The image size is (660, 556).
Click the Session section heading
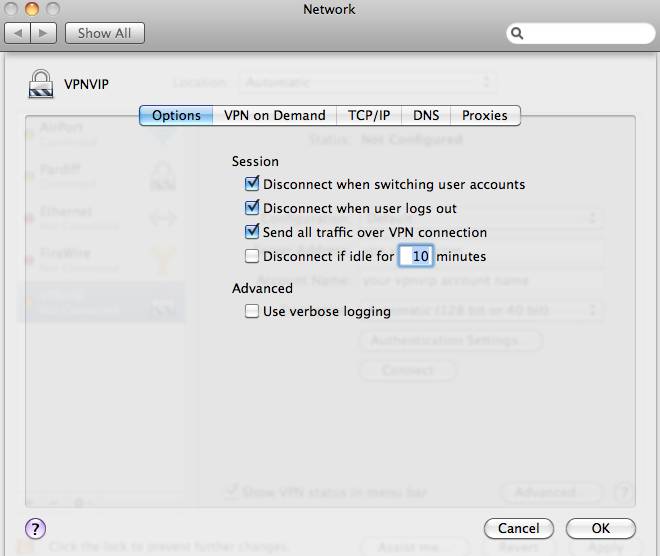tap(255, 161)
